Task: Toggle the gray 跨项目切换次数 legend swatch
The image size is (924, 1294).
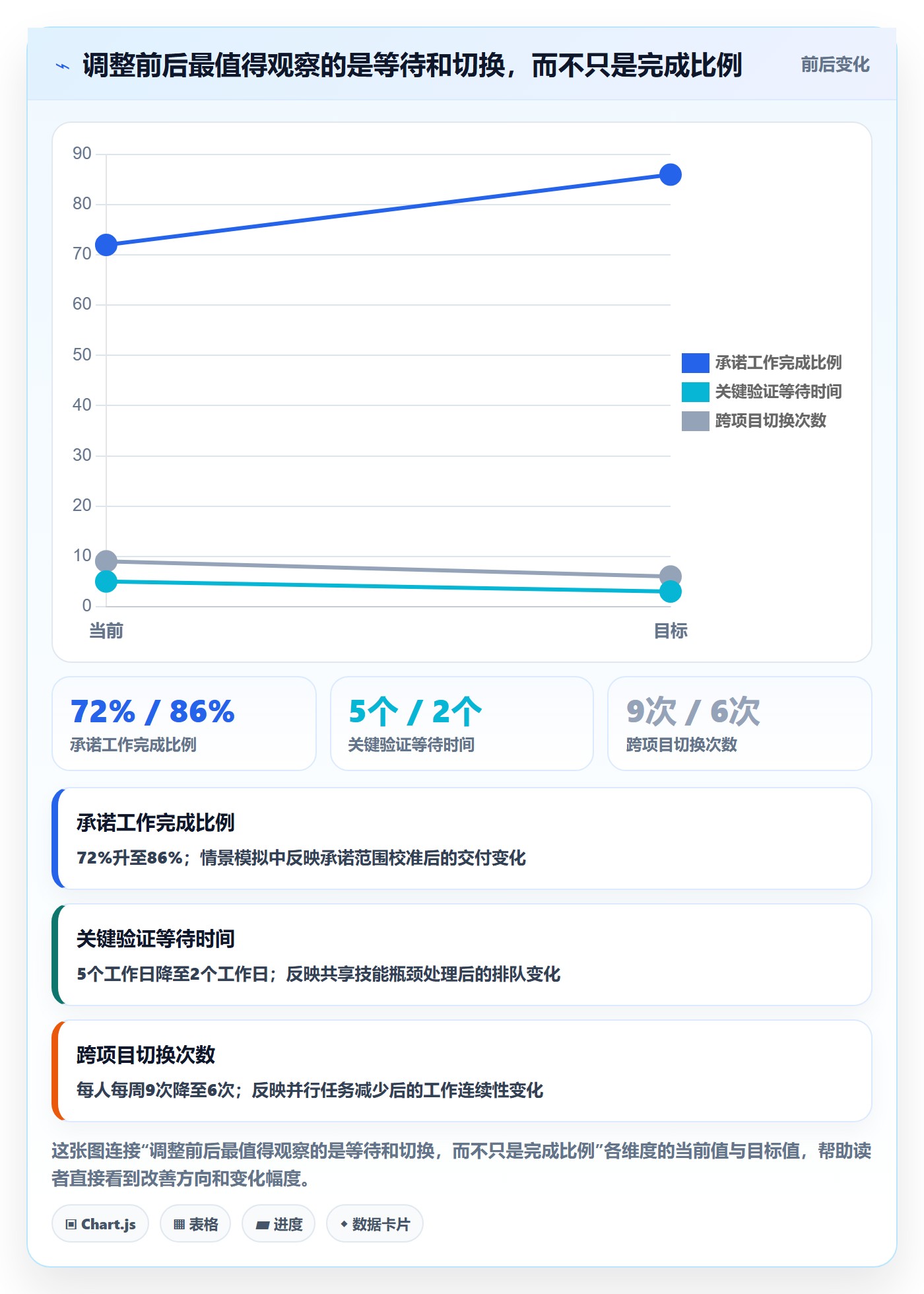Action: click(x=695, y=421)
